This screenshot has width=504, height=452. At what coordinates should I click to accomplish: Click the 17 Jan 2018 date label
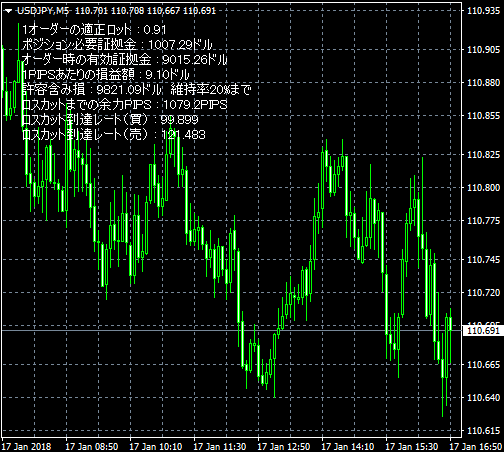click(26, 447)
